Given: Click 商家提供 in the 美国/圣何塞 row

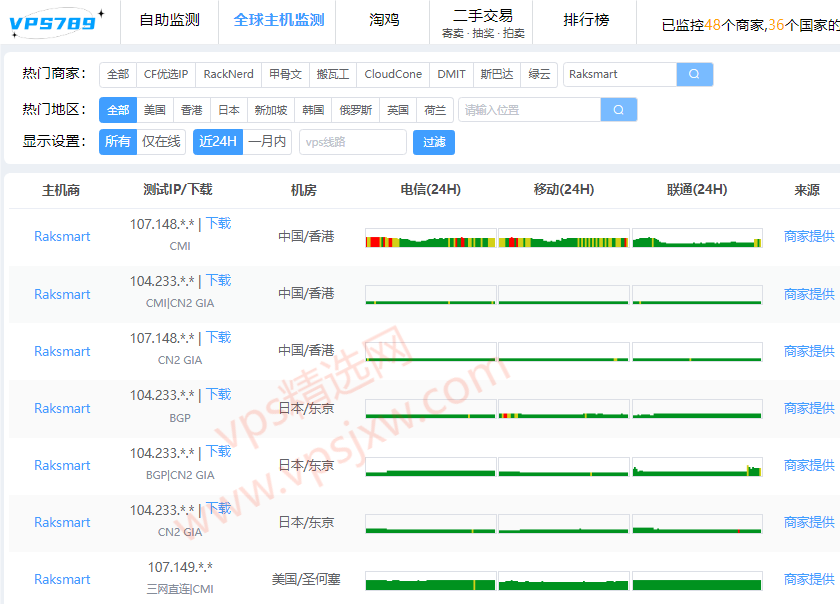Looking at the screenshot, I should click(809, 579).
